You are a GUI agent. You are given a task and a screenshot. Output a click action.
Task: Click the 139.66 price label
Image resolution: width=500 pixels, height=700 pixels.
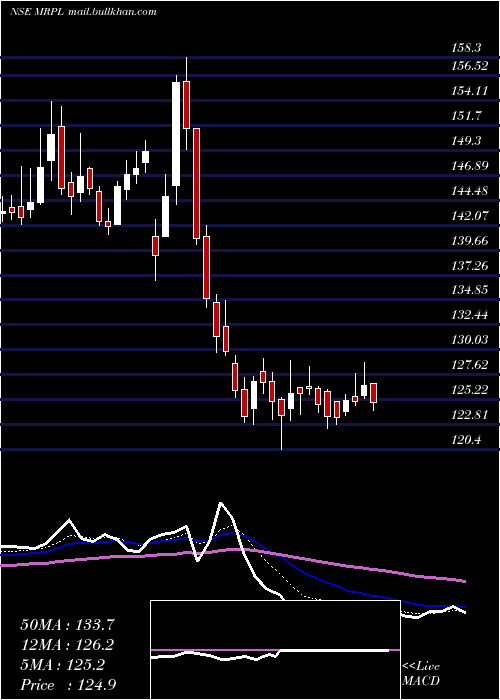tap(469, 241)
